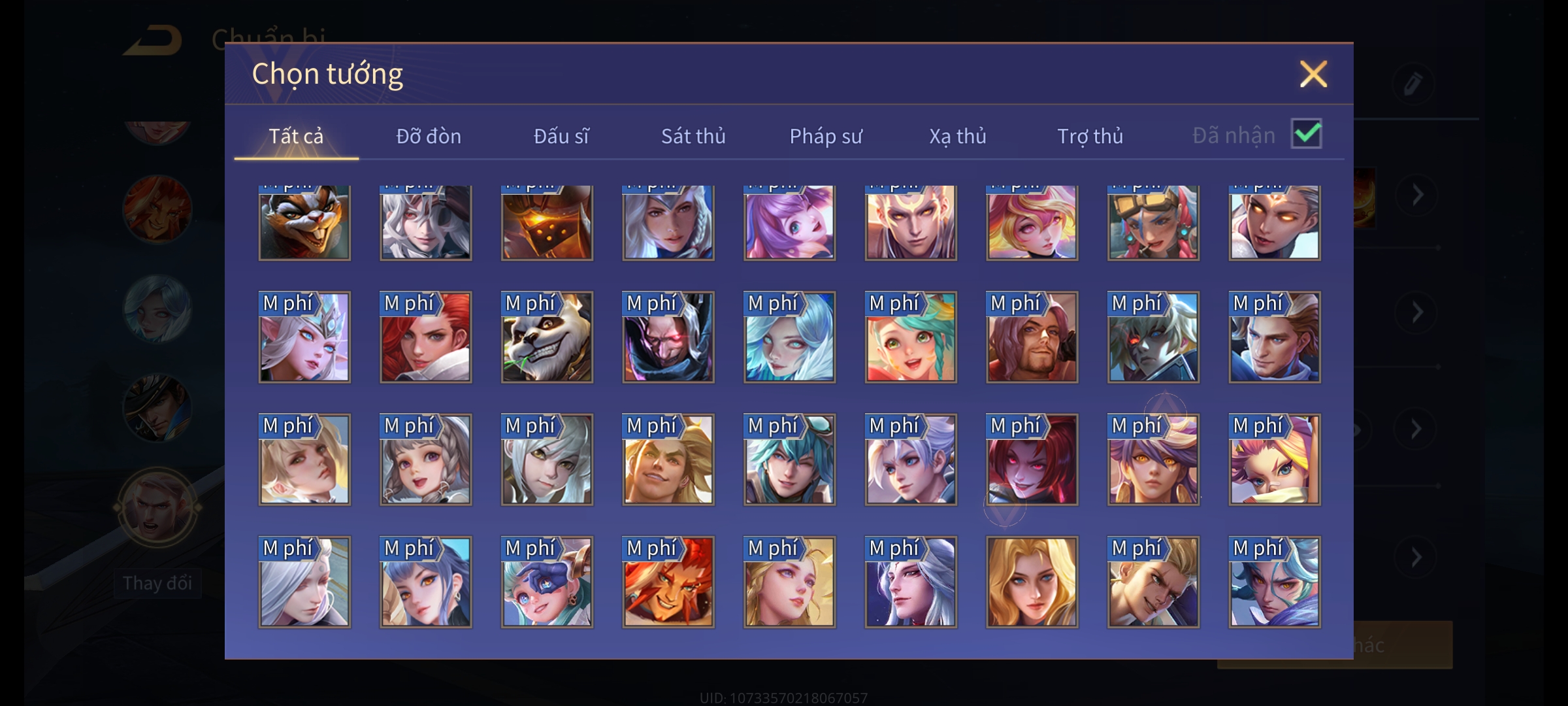1568x706 pixels.
Task: Pick the red lion-maned hero portrait
Action: coord(668,582)
